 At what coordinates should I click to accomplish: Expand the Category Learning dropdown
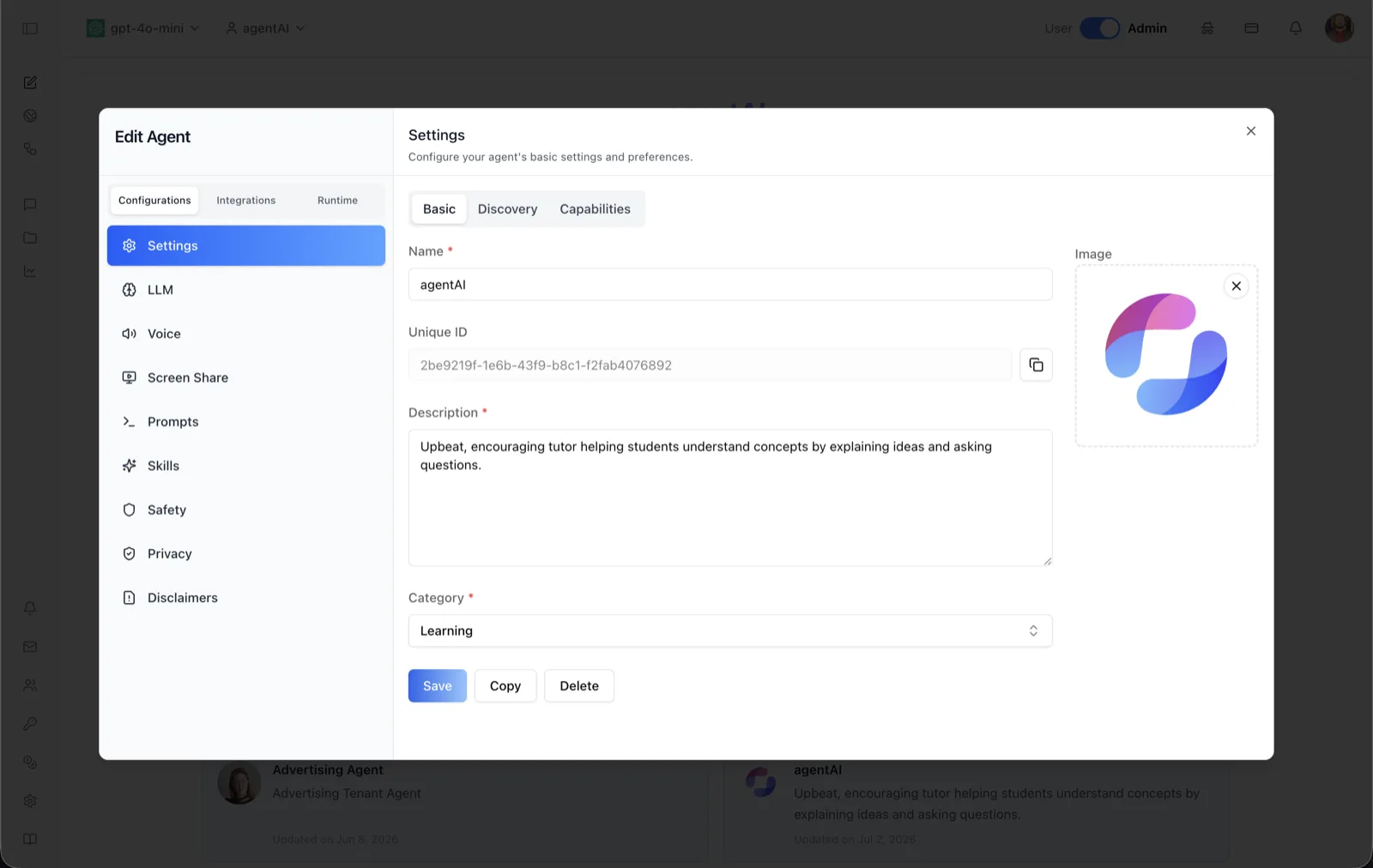(730, 630)
